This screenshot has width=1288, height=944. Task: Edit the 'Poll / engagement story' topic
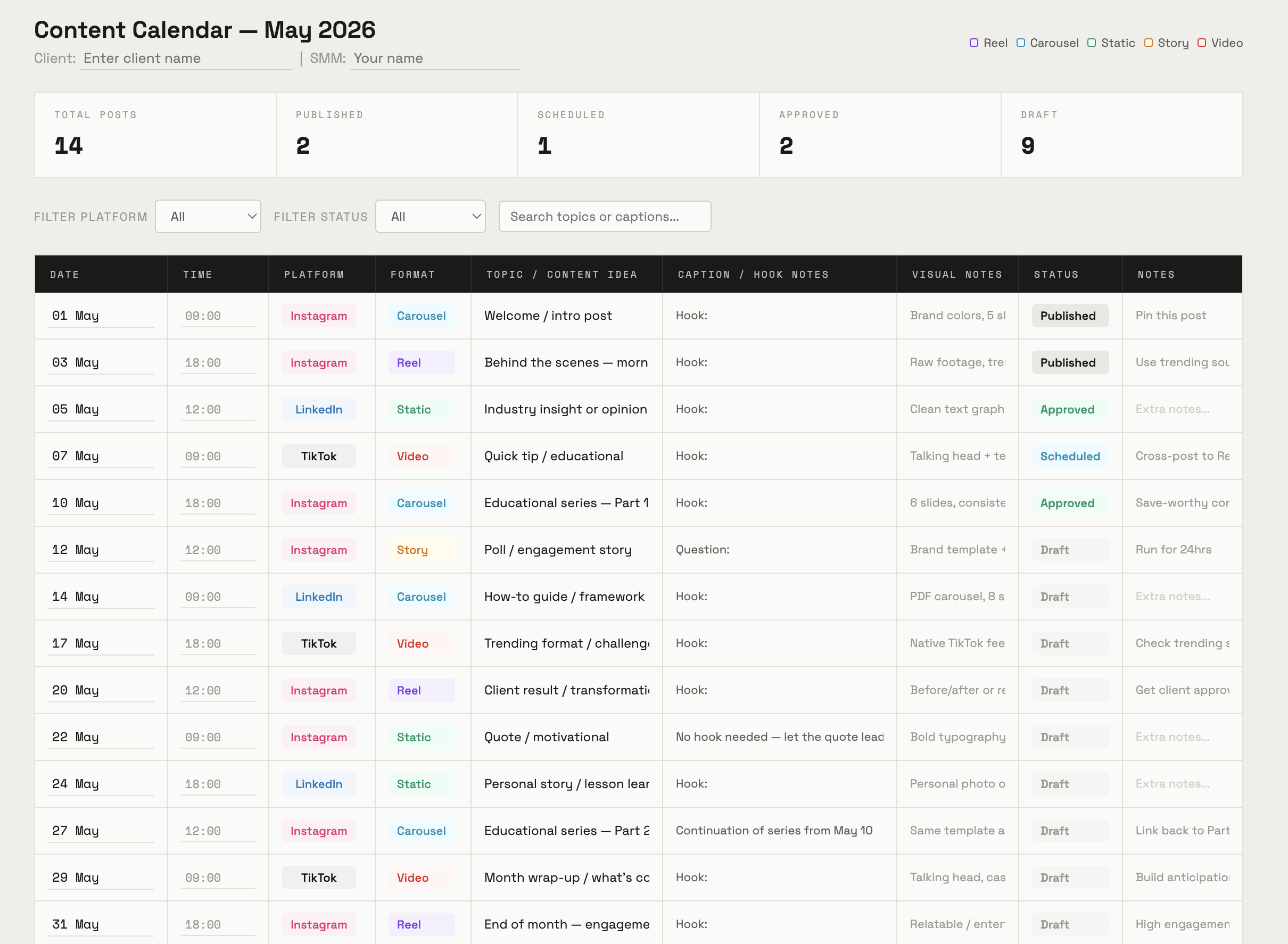tap(566, 550)
